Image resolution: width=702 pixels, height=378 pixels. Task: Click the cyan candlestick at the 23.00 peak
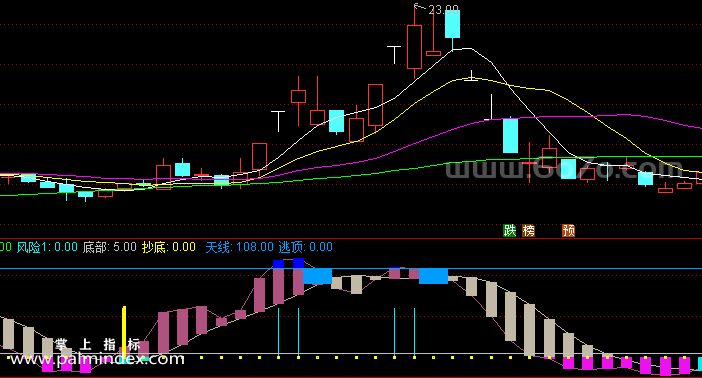click(452, 24)
